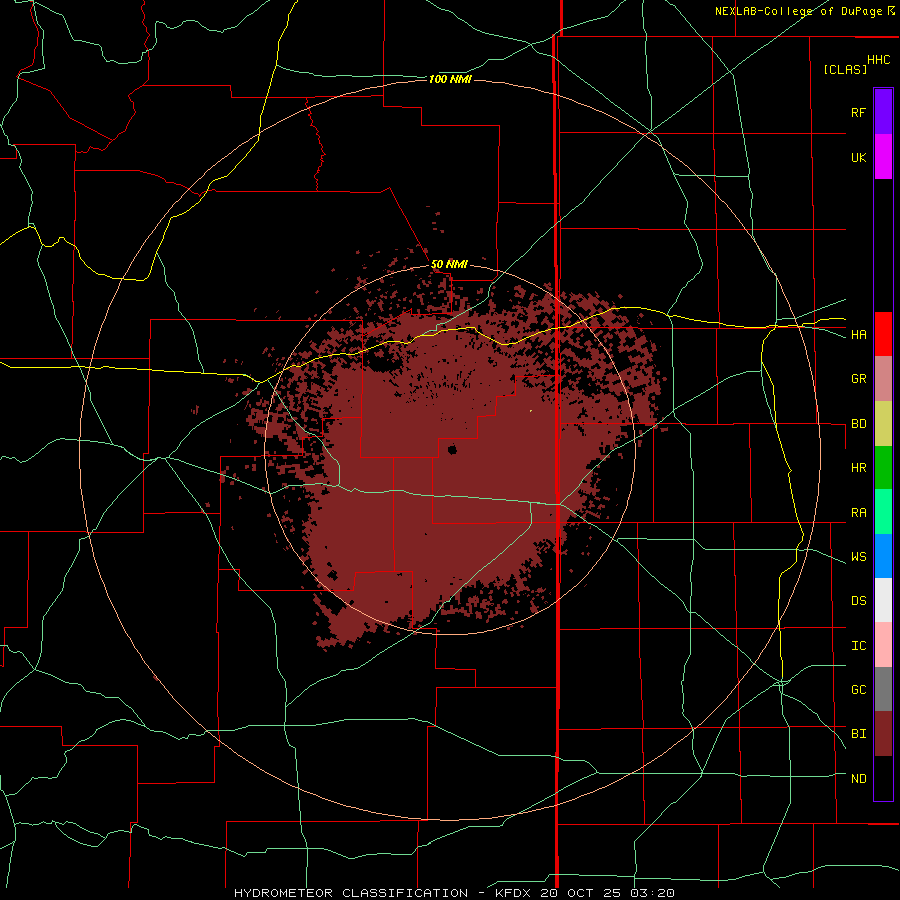The image size is (900, 900).
Task: Click the DS white legend swatch
Action: tap(883, 600)
